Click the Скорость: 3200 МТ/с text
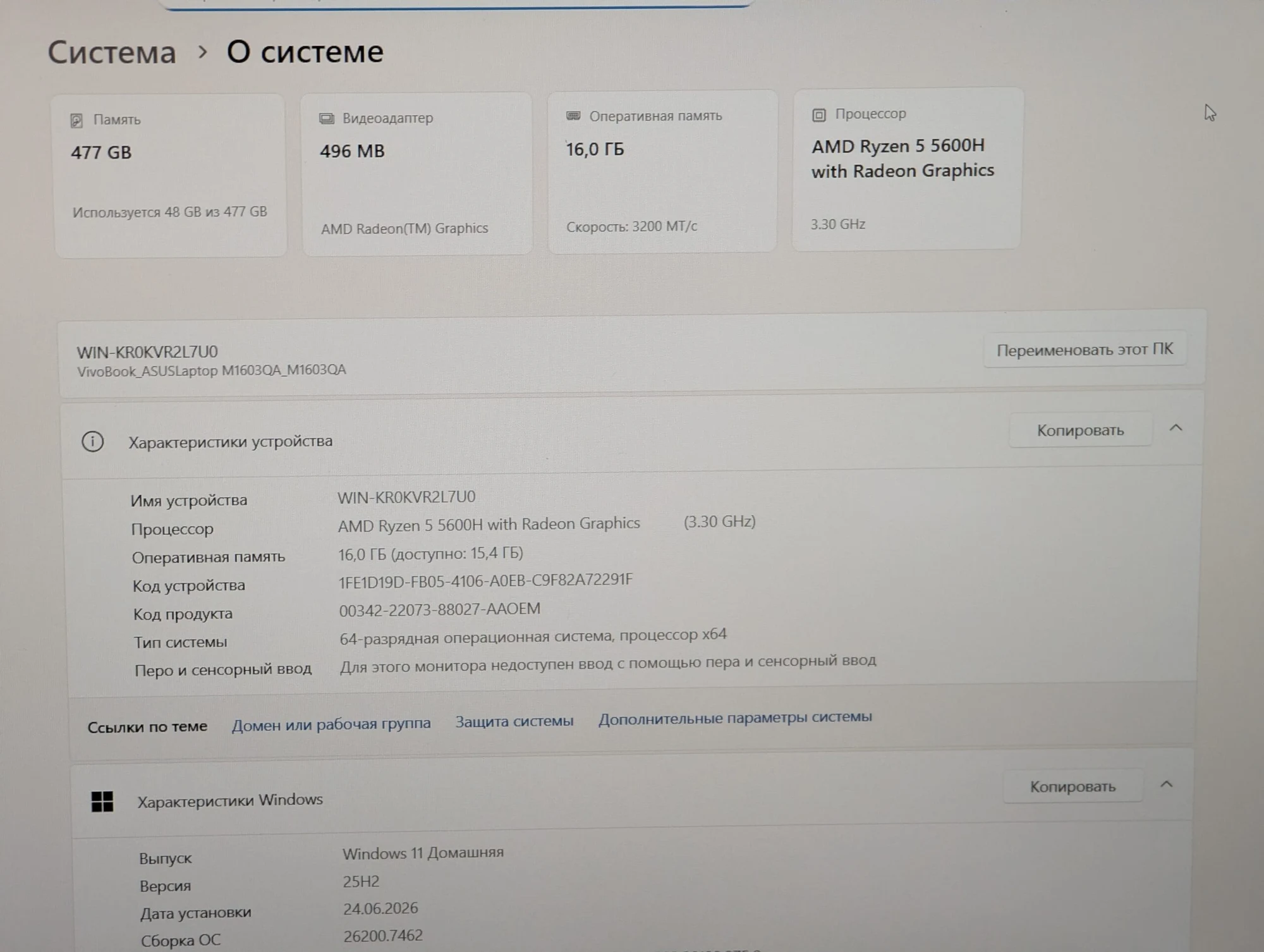The width and height of the screenshot is (1264, 952). point(631,227)
